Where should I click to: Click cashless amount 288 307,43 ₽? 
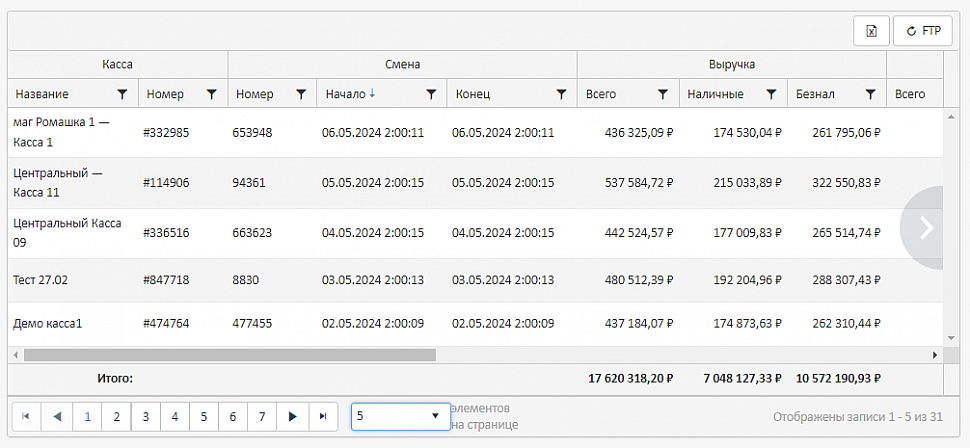[x=846, y=280]
